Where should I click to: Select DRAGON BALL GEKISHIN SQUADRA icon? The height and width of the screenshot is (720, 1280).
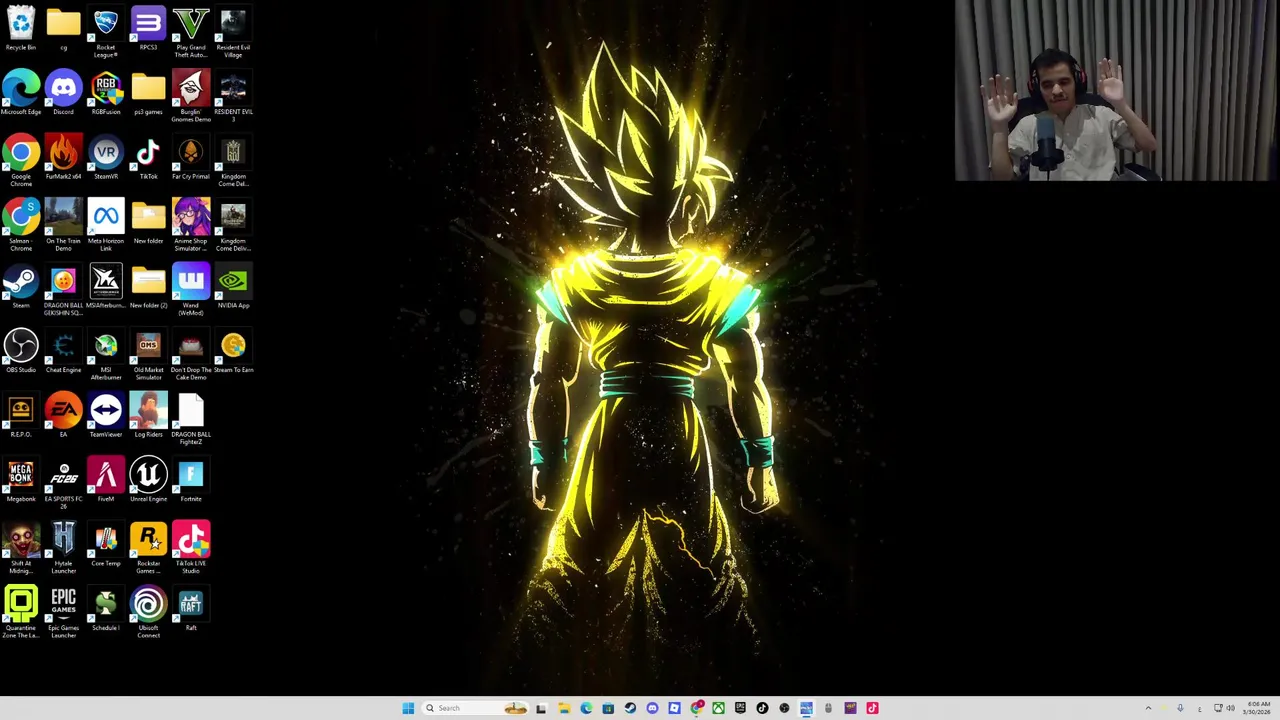coord(63,291)
